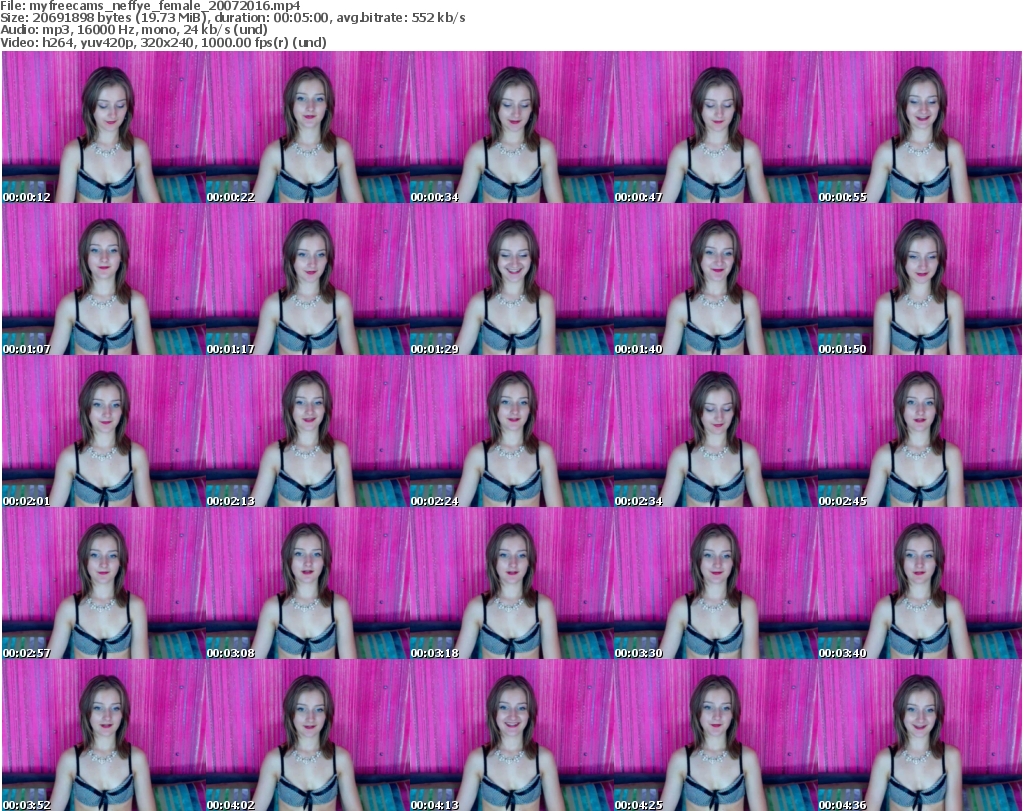Pick the thumbnail stamped 00:03:40

920,584
